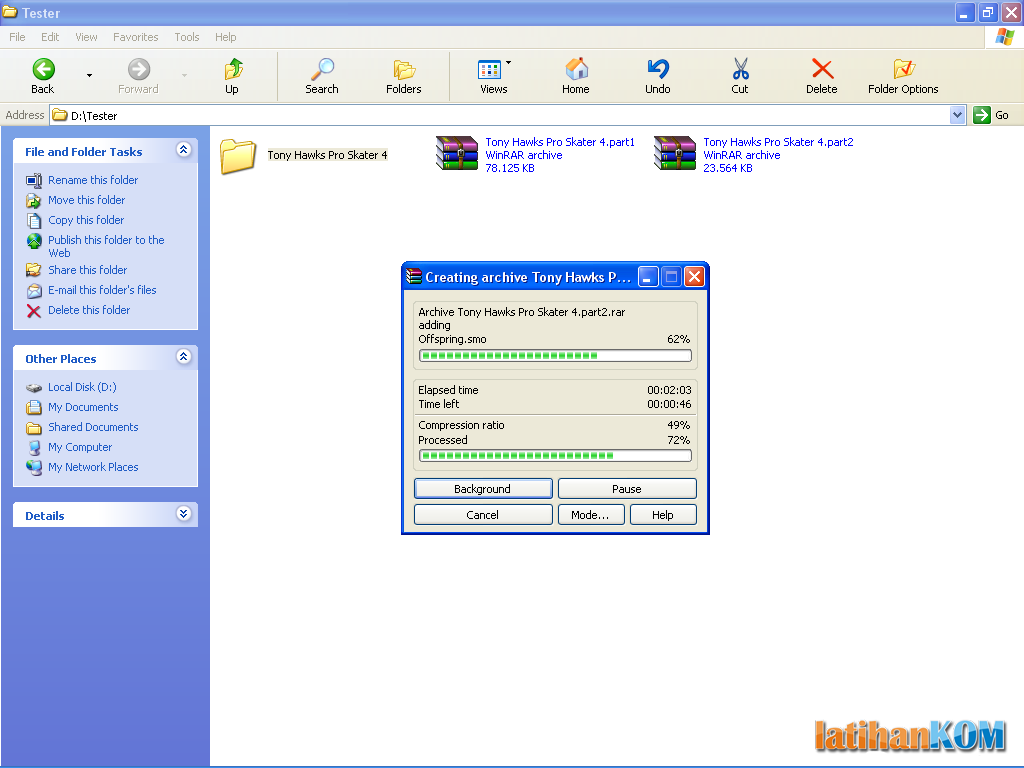Click the Tester window title folder icon
The height and width of the screenshot is (768, 1024).
10,12
